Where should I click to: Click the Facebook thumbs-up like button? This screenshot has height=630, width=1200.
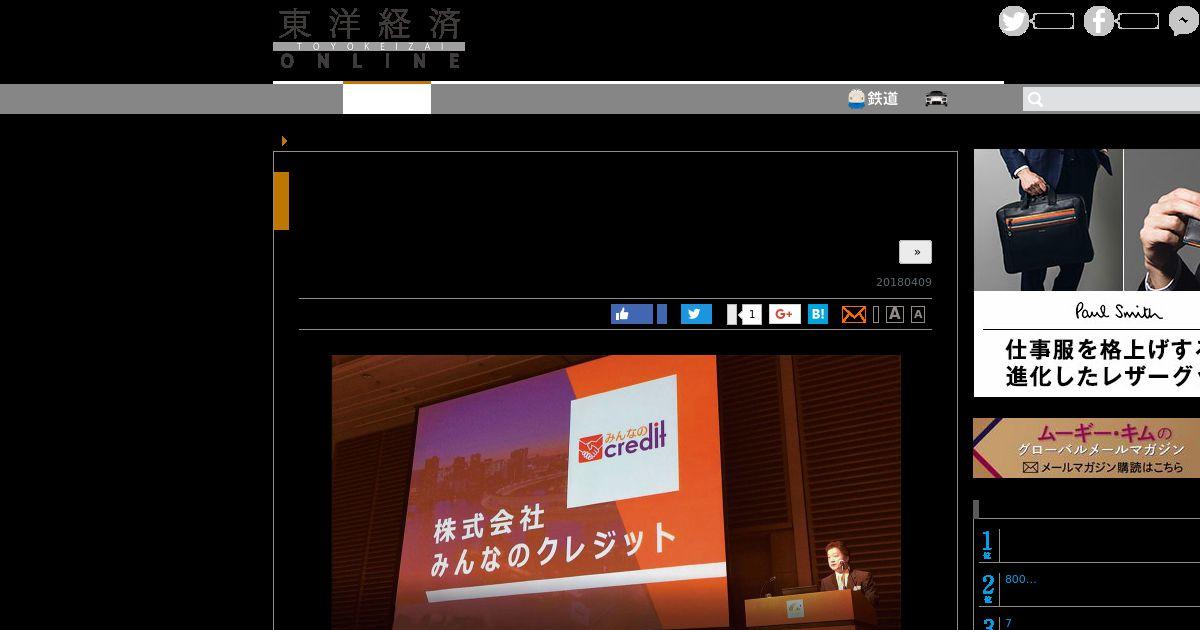click(x=632, y=314)
